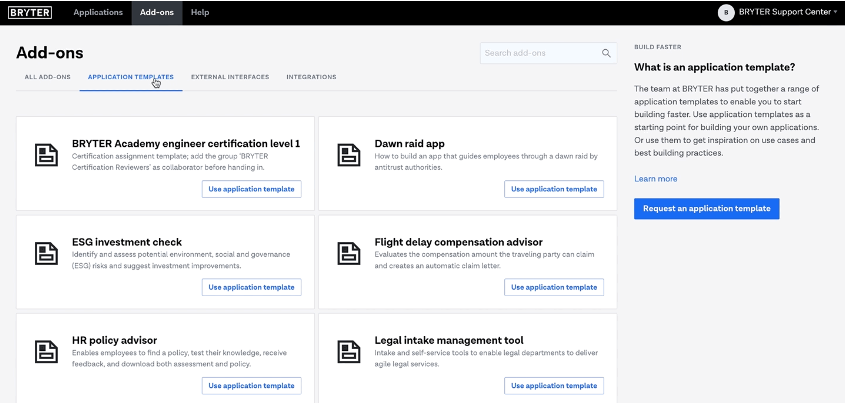The height and width of the screenshot is (403, 845).
Task: Use the BRYTER Academy engineer certification template
Action: point(252,189)
